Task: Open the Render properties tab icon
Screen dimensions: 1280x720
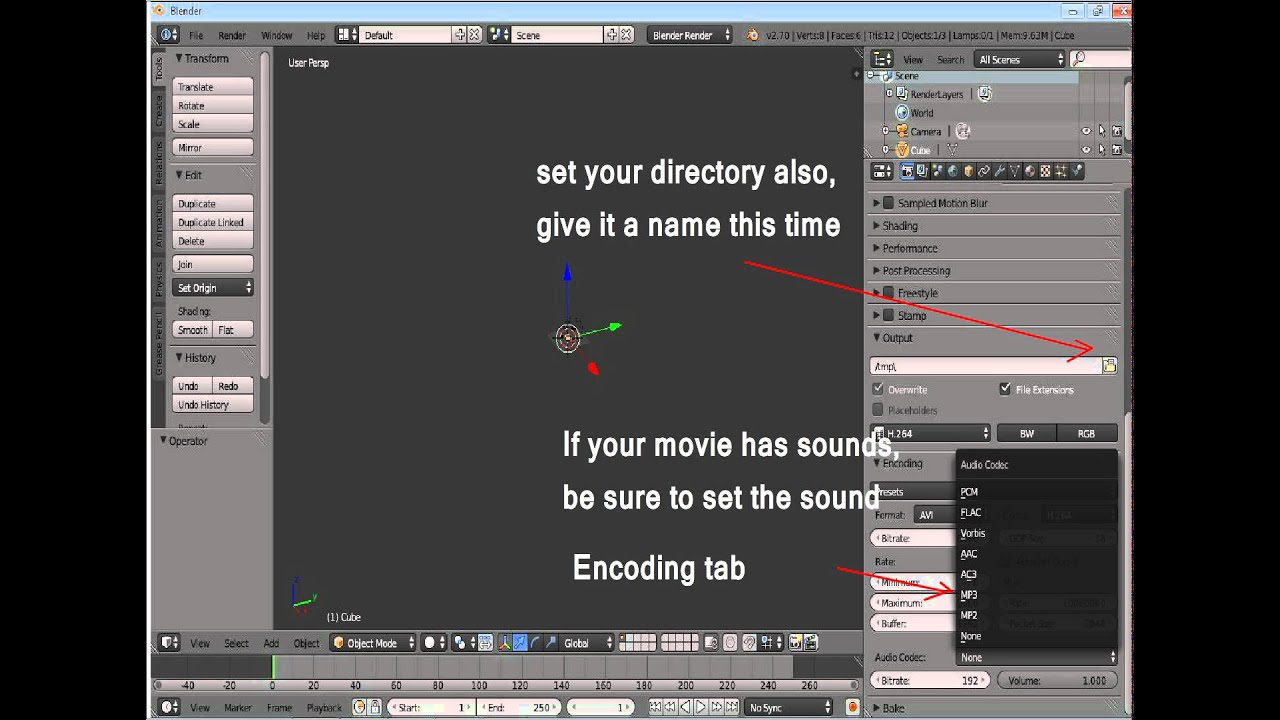Action: pyautogui.click(x=907, y=171)
